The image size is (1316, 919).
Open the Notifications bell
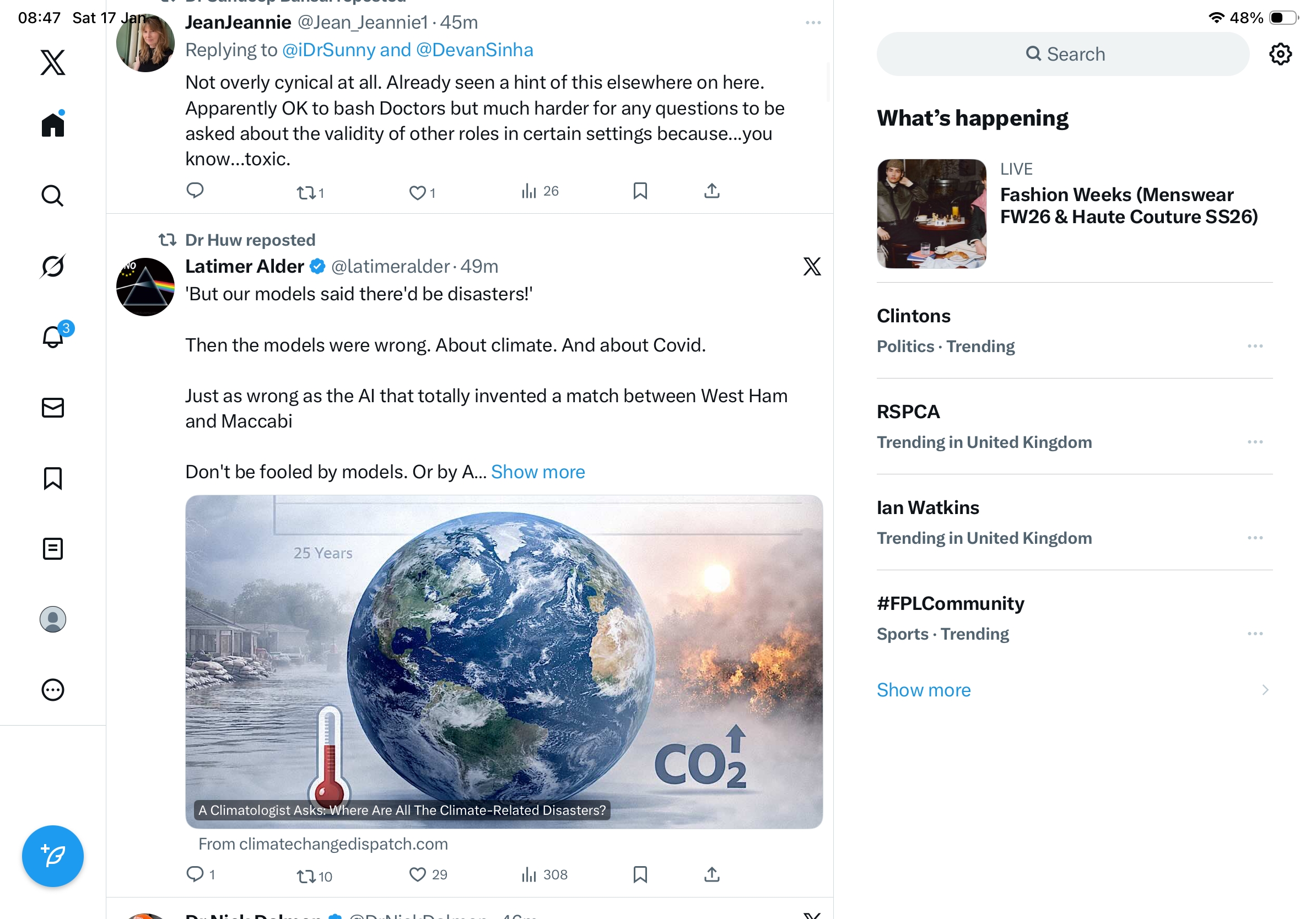53,337
